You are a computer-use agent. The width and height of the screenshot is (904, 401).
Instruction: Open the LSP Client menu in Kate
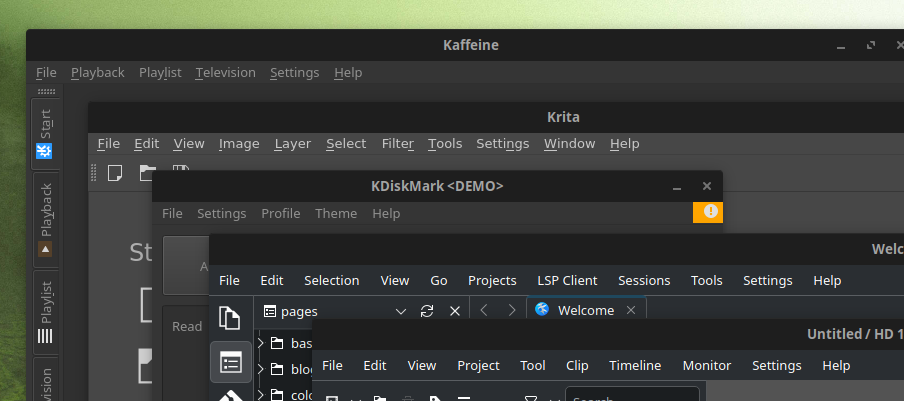(567, 281)
